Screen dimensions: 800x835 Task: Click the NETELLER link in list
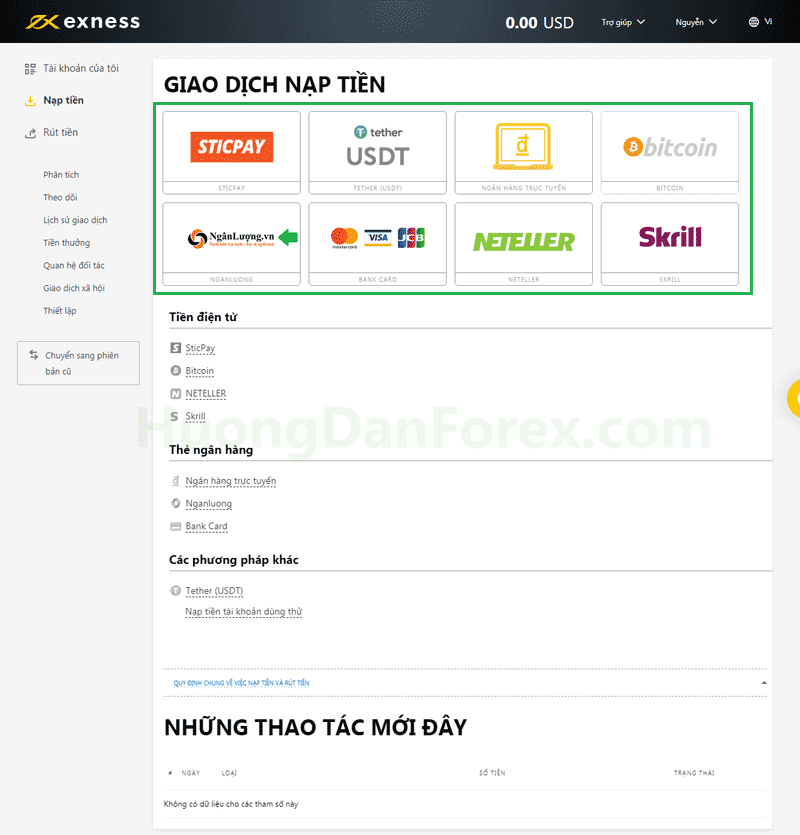(206, 394)
